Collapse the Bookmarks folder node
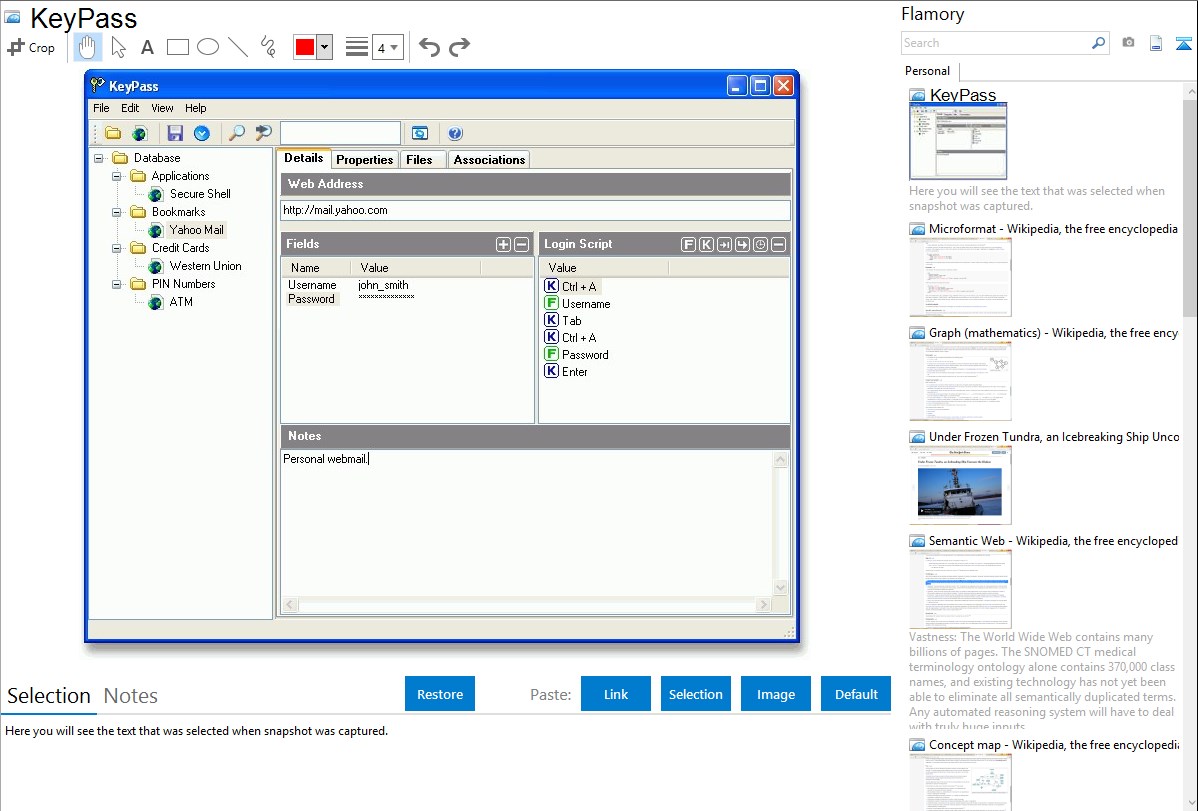 (117, 212)
